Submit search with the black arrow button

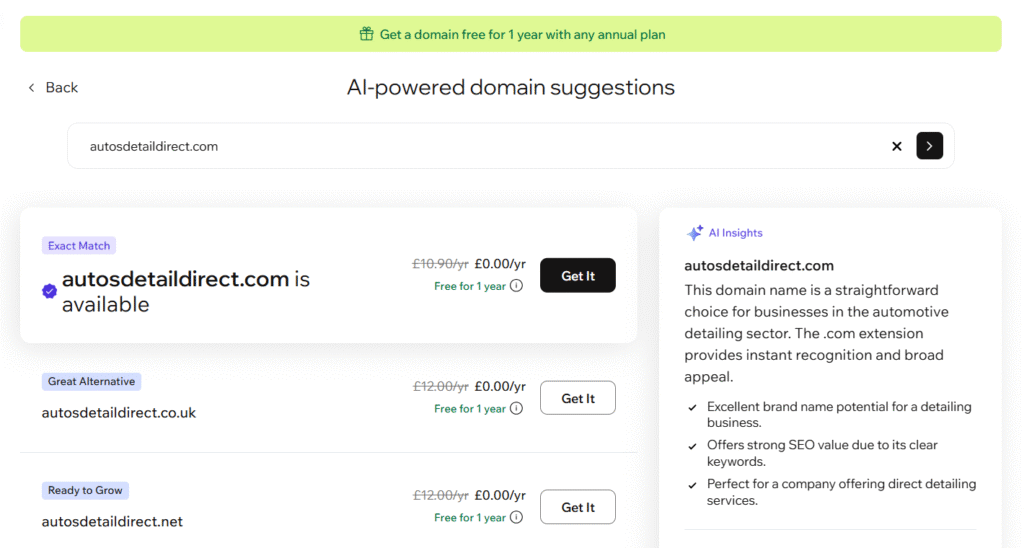pos(929,146)
